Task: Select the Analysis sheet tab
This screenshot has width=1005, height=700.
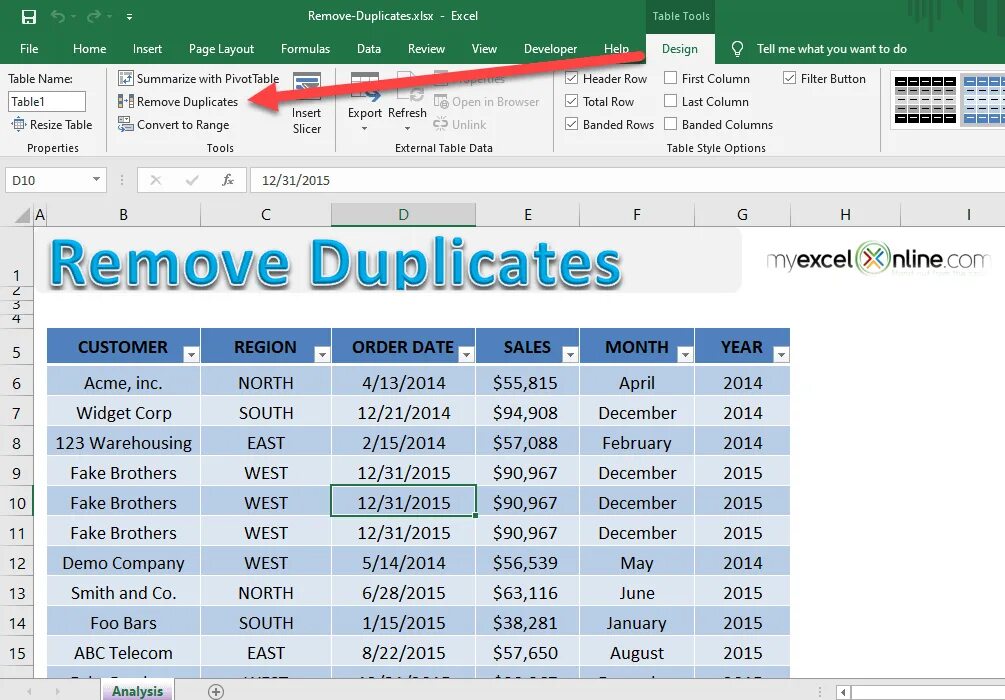Action: tap(137, 690)
